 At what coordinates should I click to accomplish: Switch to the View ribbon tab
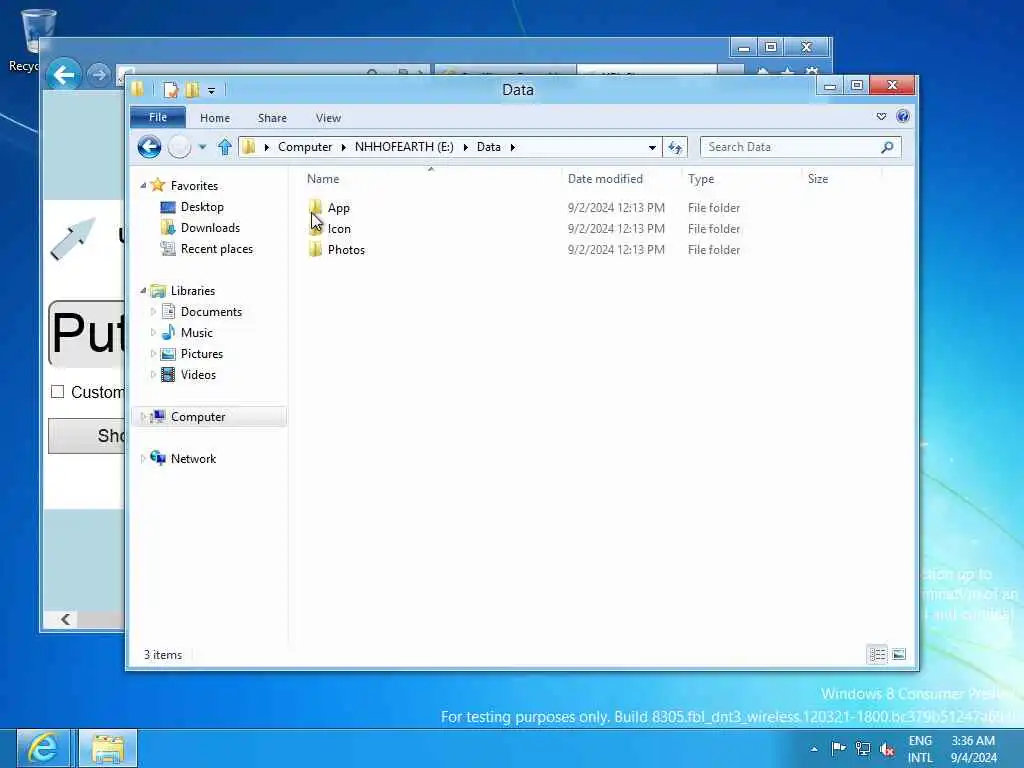(x=328, y=118)
